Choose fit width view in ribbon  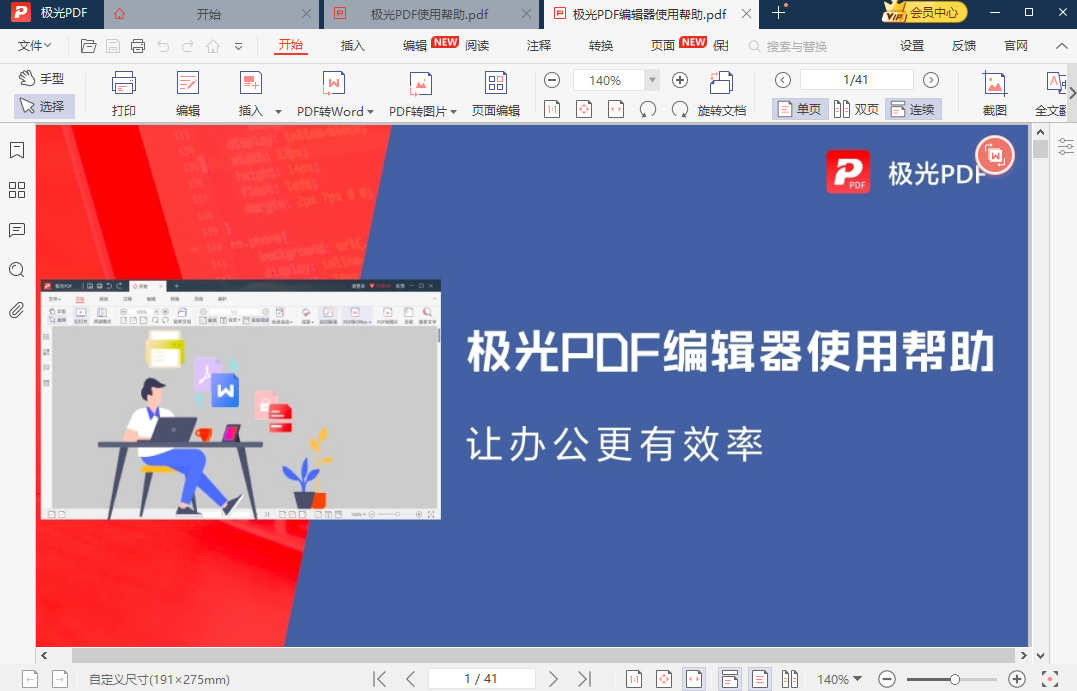616,109
